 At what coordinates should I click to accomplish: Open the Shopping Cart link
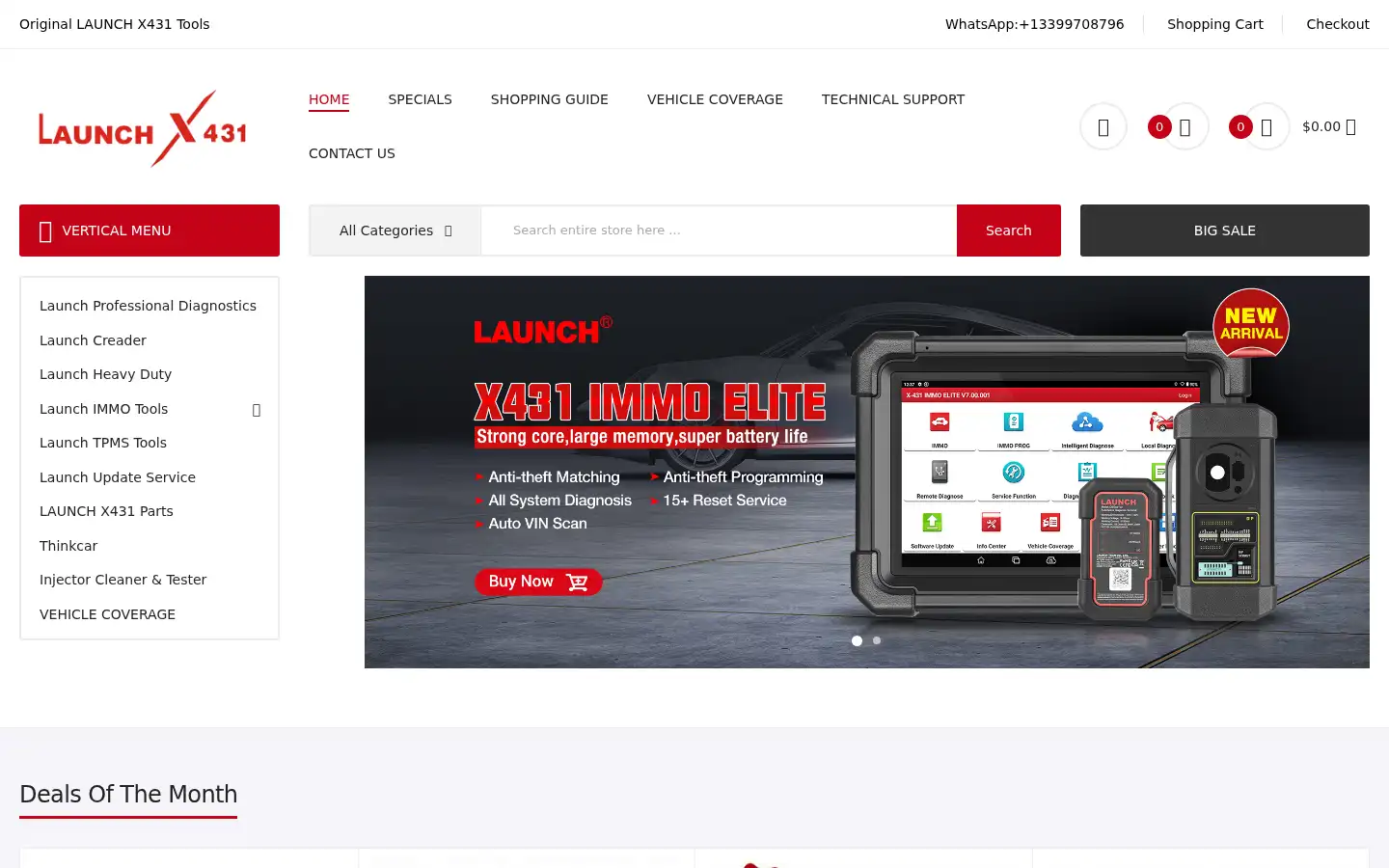(x=1215, y=24)
